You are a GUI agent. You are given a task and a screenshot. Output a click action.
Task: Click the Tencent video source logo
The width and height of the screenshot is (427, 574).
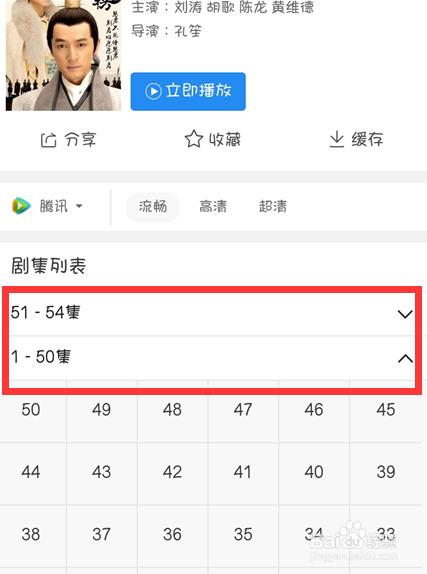tap(22, 206)
